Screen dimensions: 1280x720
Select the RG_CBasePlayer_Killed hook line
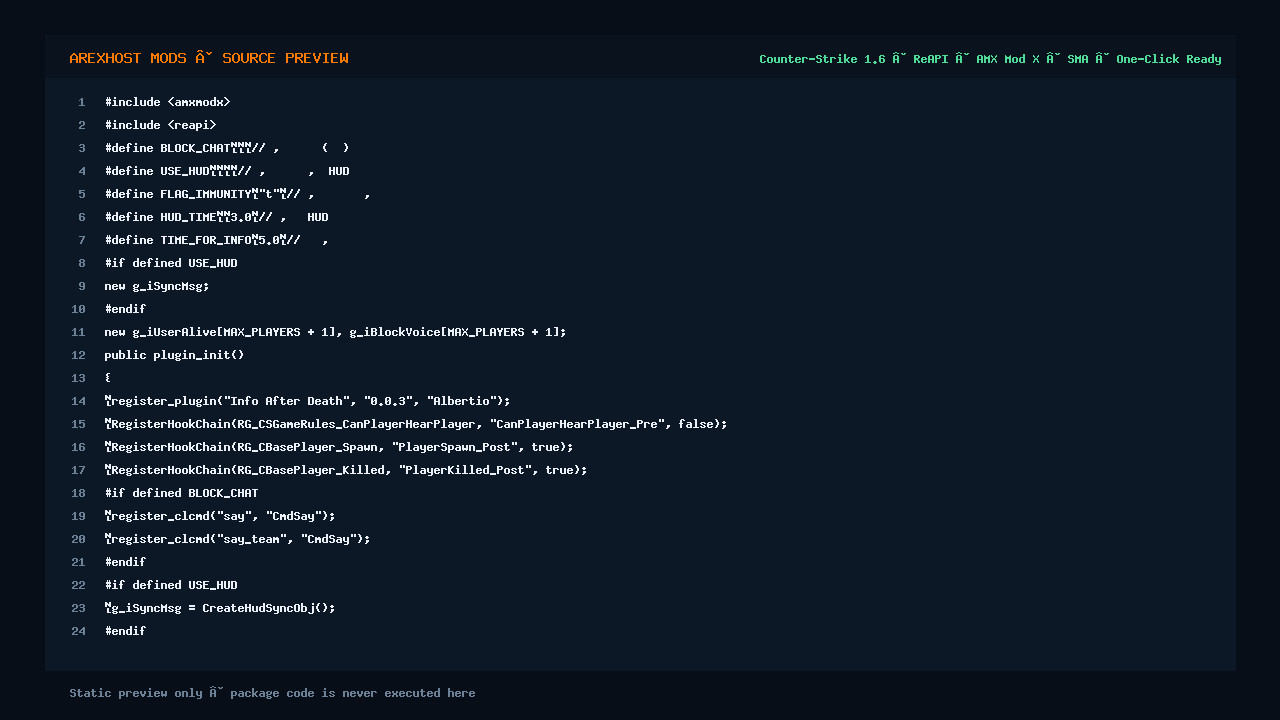(x=346, y=470)
